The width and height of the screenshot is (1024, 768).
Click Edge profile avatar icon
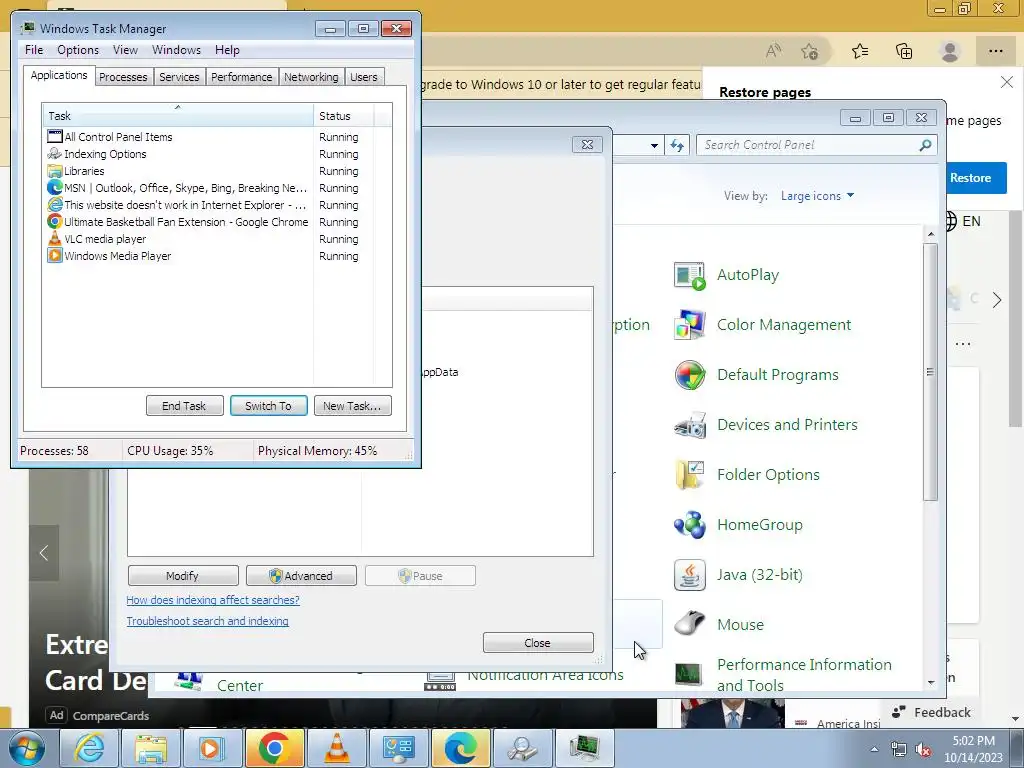point(950,51)
